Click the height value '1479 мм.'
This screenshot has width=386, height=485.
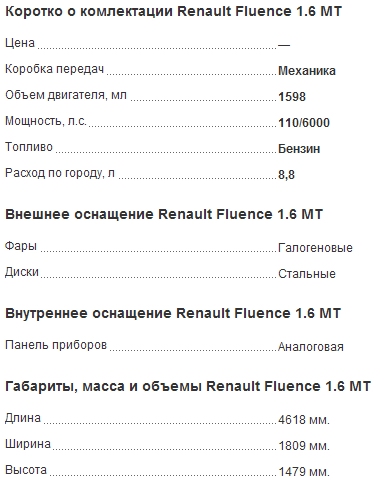click(x=304, y=472)
